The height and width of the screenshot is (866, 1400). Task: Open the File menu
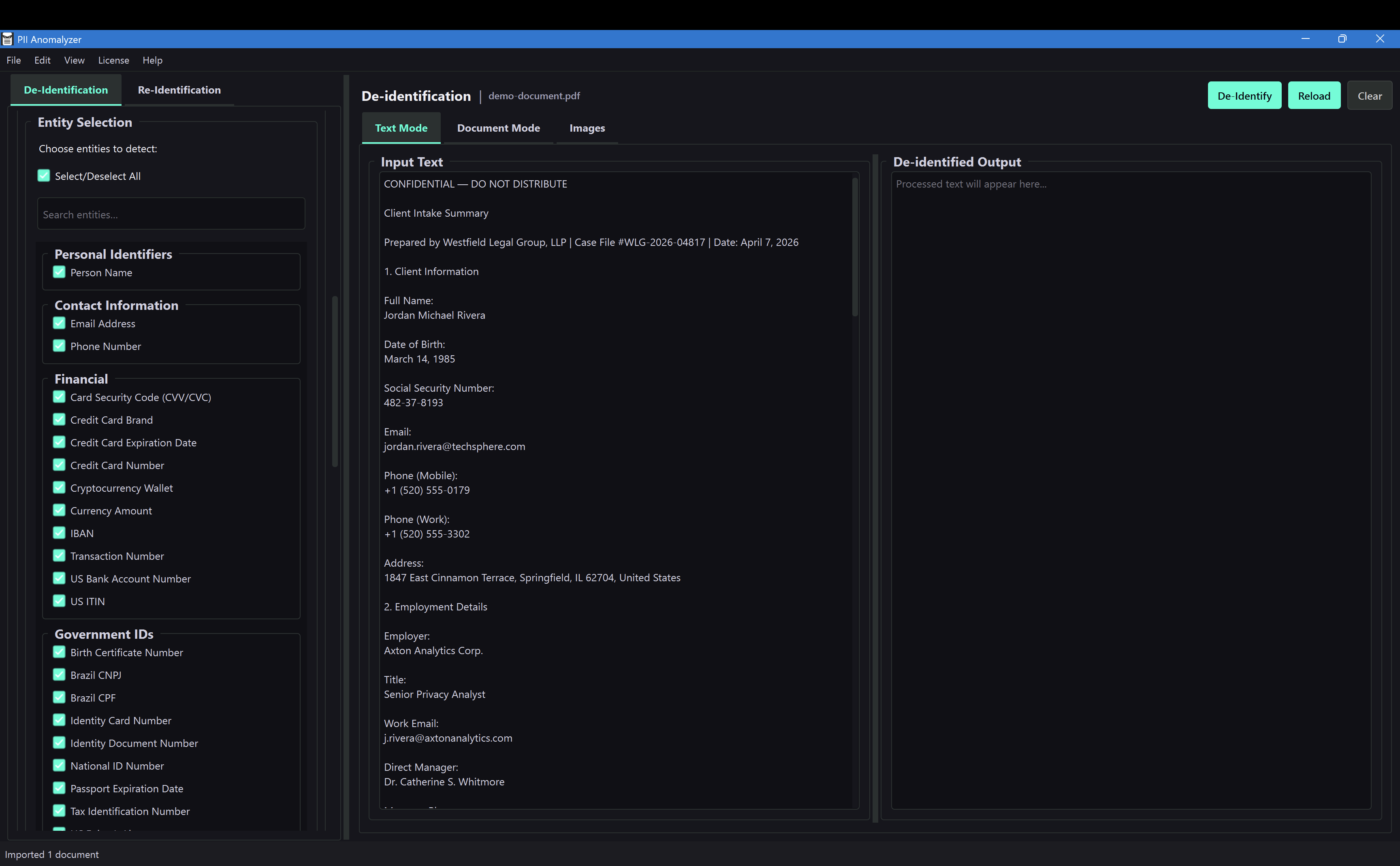point(14,60)
